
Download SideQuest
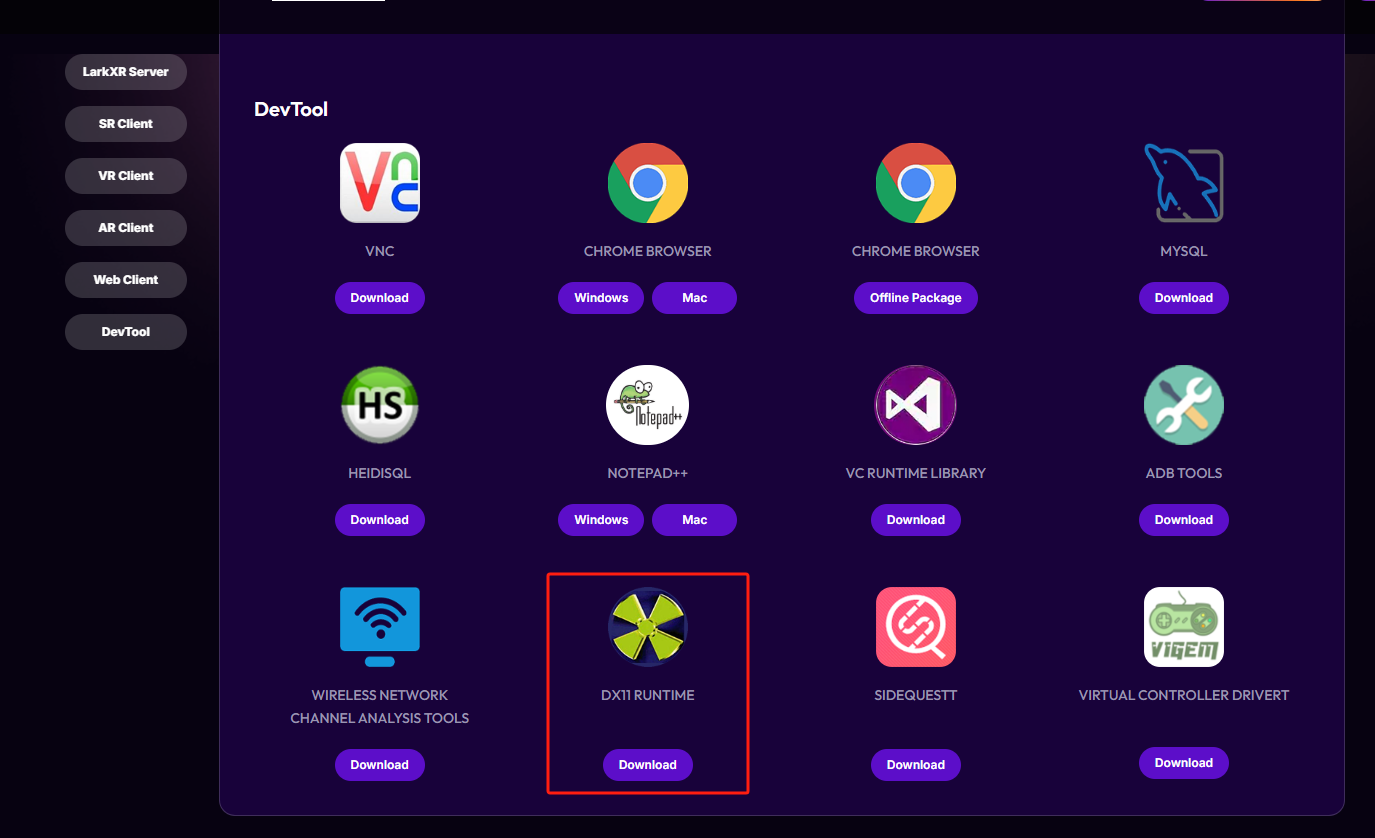[x=916, y=765]
